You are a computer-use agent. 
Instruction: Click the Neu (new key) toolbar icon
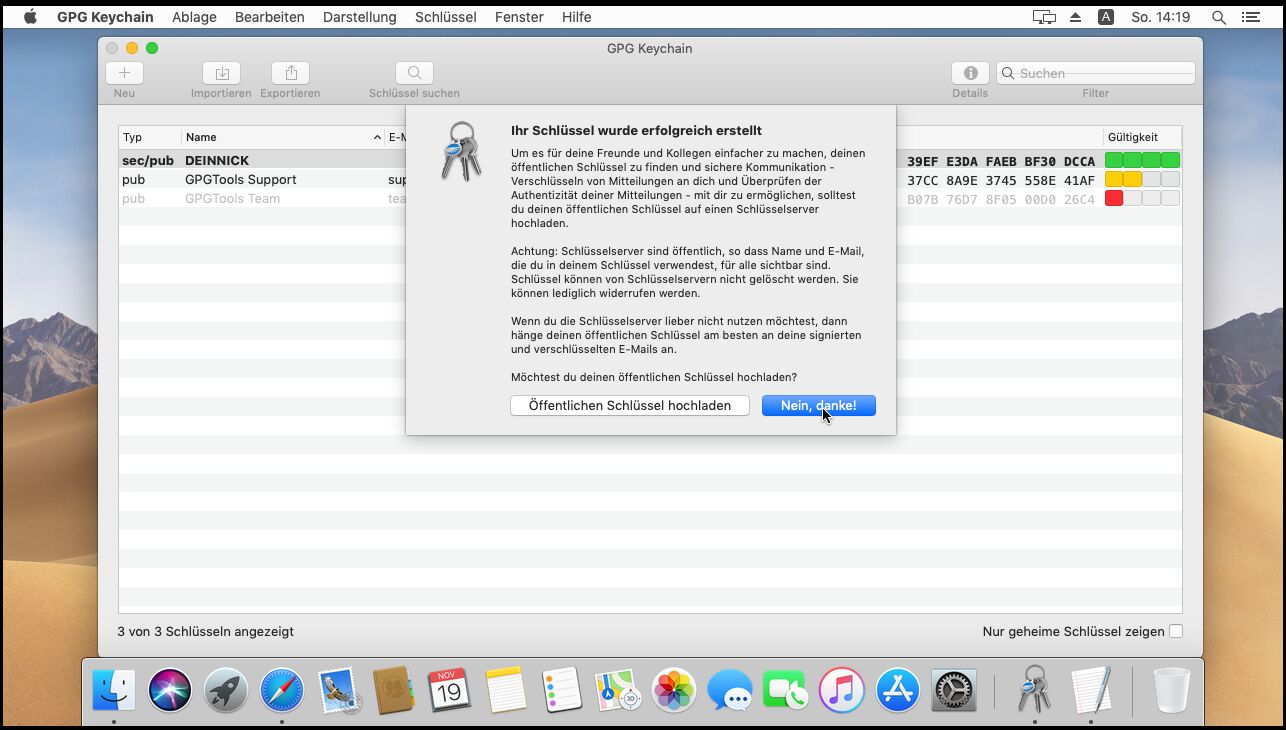[124, 73]
